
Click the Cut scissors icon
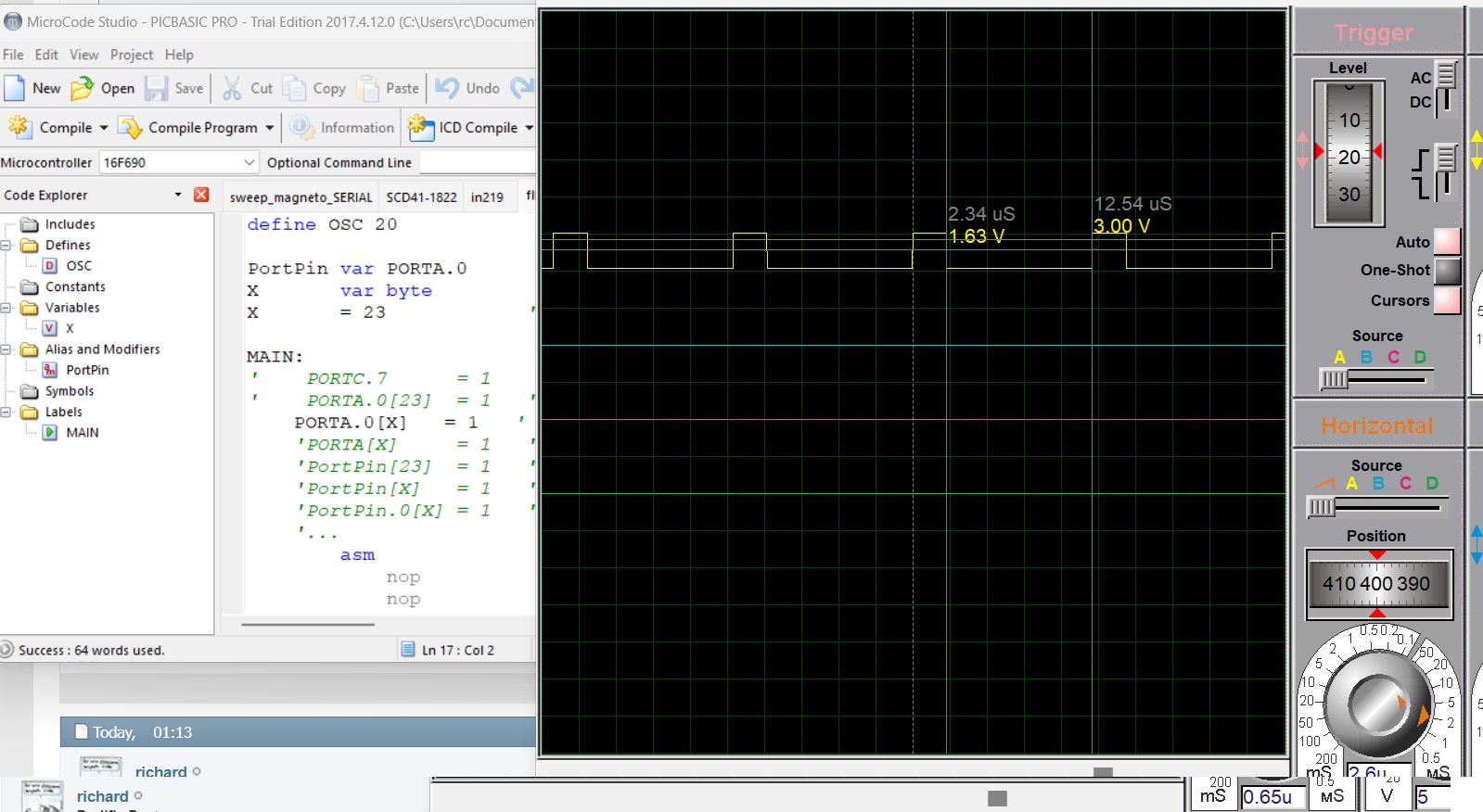tap(232, 88)
